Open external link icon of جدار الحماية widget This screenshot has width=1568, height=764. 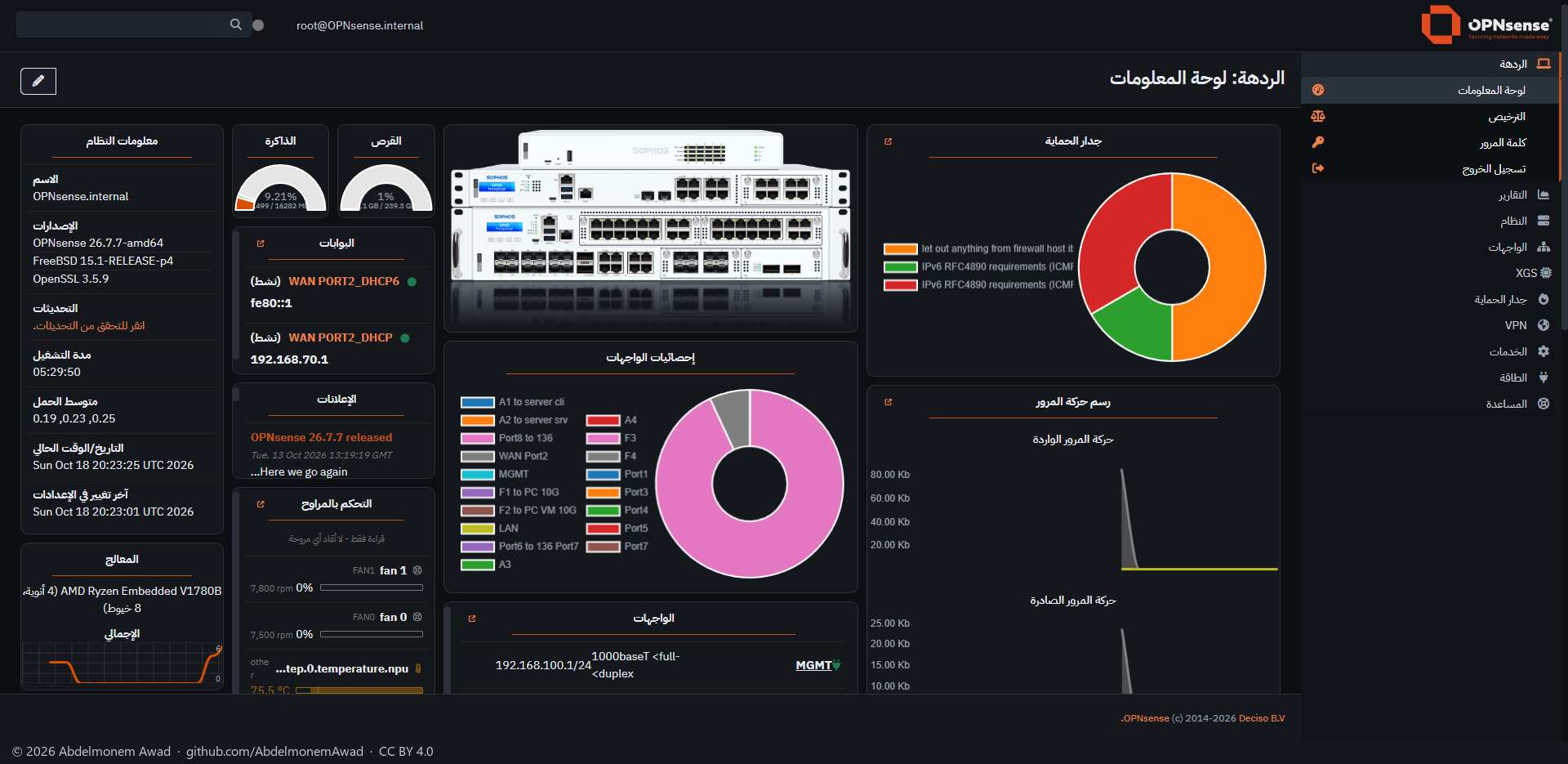point(888,141)
